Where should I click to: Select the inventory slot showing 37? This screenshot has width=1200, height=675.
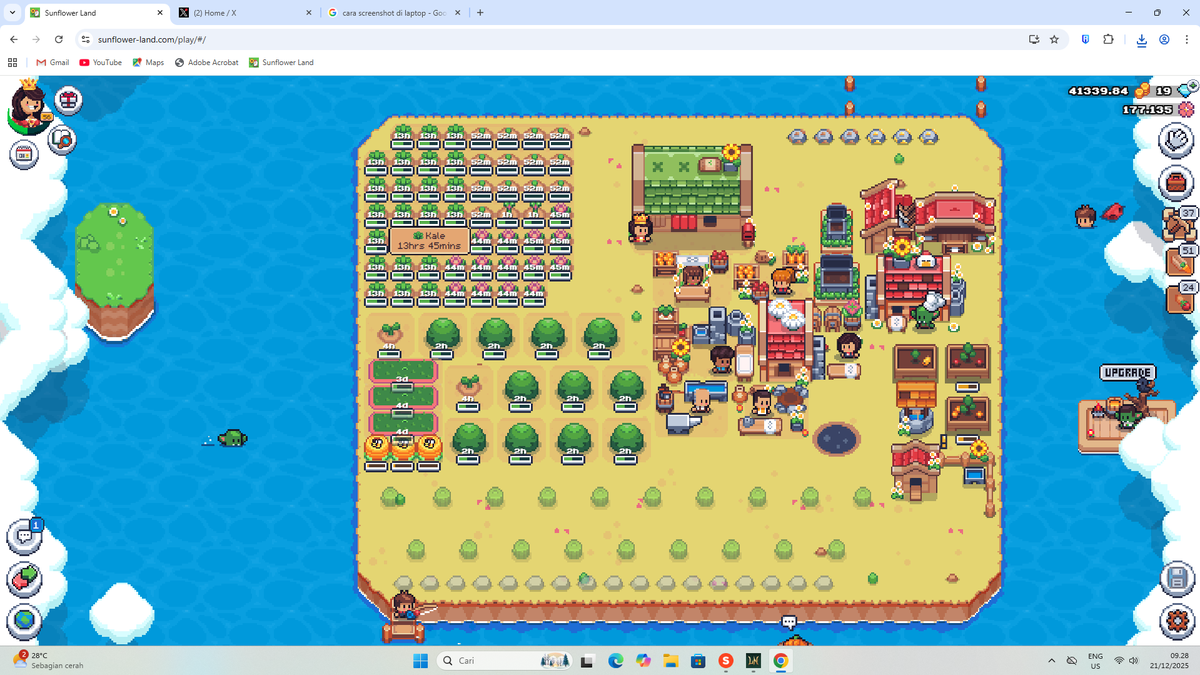(1180, 223)
